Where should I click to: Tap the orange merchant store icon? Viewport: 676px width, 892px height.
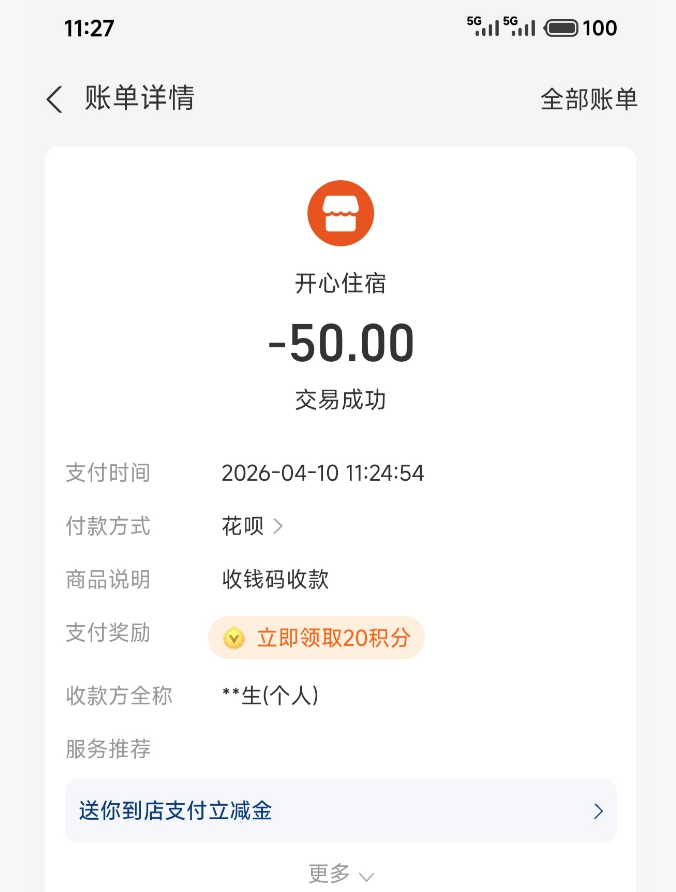click(340, 213)
